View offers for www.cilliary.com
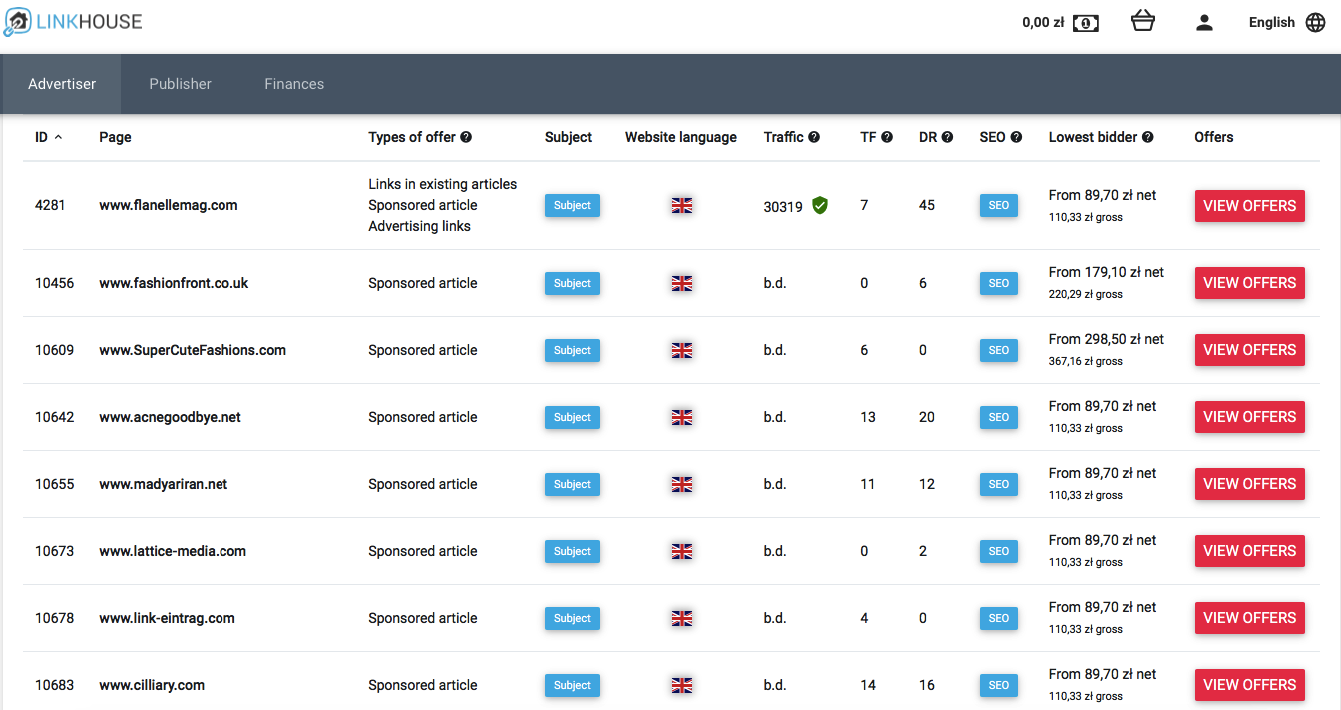Image resolution: width=1341 pixels, height=710 pixels. coord(1250,685)
